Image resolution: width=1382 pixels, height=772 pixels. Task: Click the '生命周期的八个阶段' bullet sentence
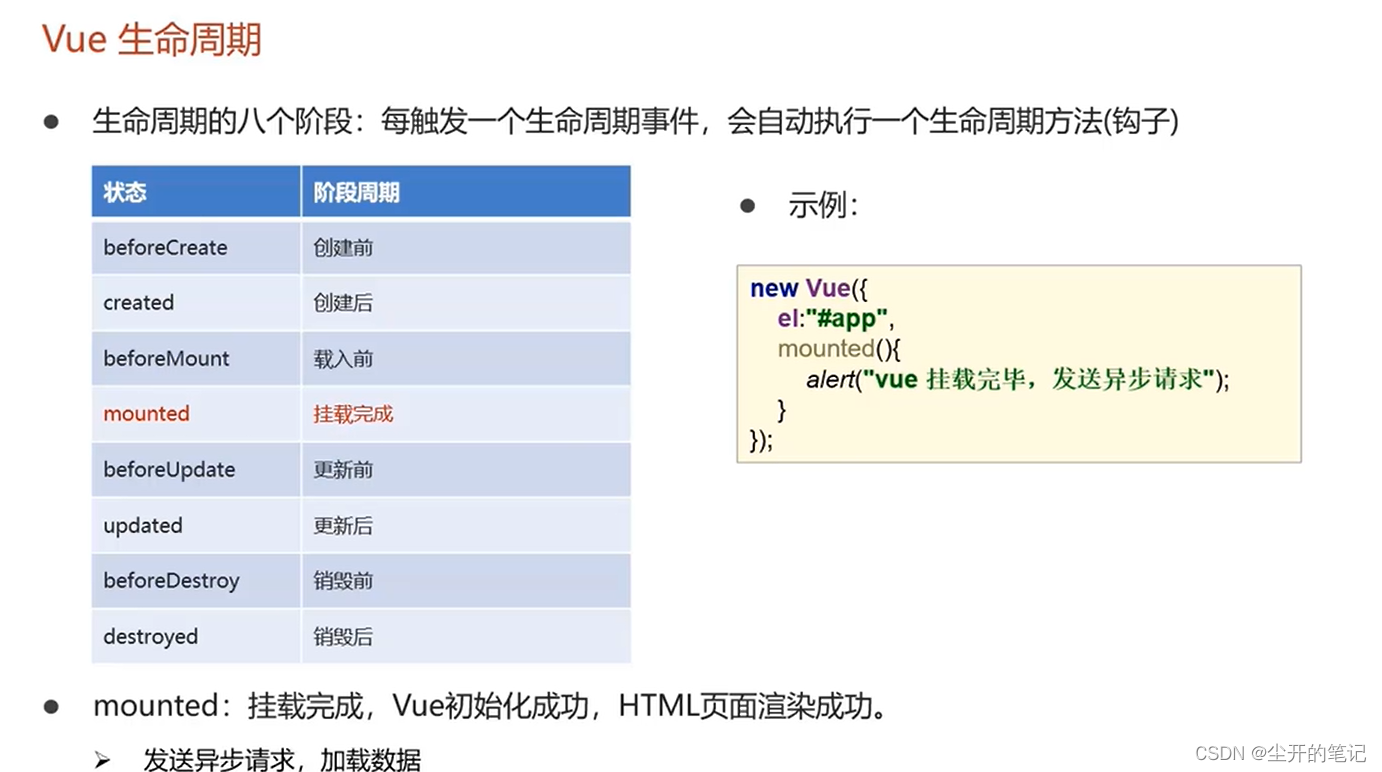(x=636, y=122)
